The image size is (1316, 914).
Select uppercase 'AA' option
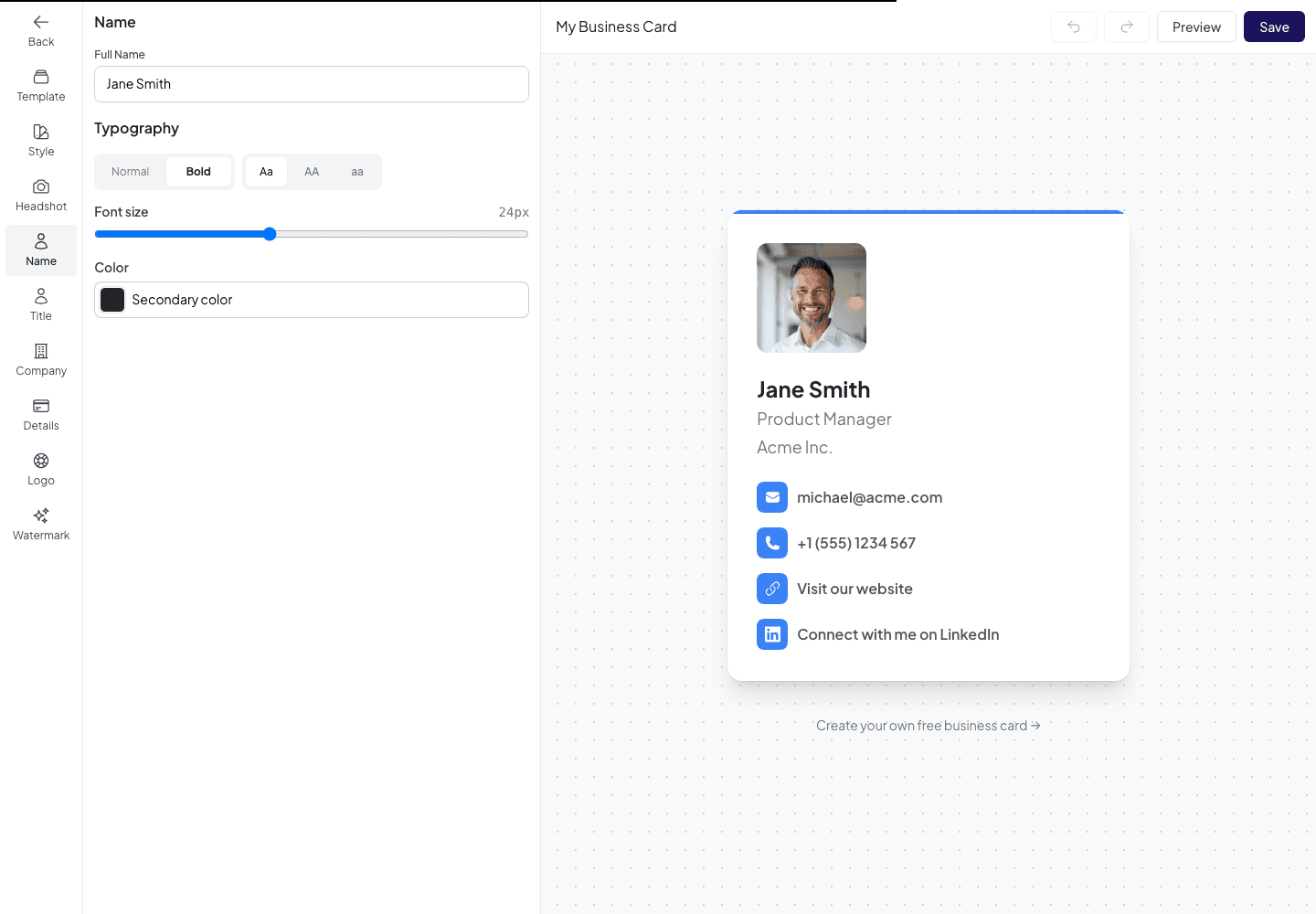(312, 172)
